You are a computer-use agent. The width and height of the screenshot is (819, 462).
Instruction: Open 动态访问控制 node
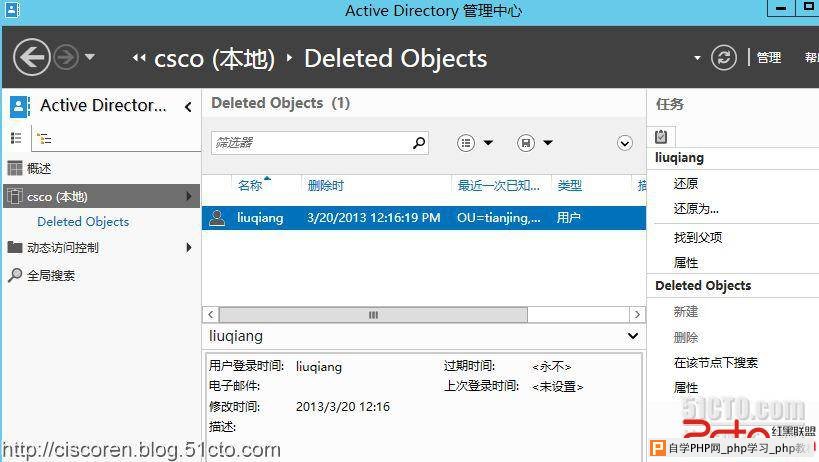pos(63,247)
